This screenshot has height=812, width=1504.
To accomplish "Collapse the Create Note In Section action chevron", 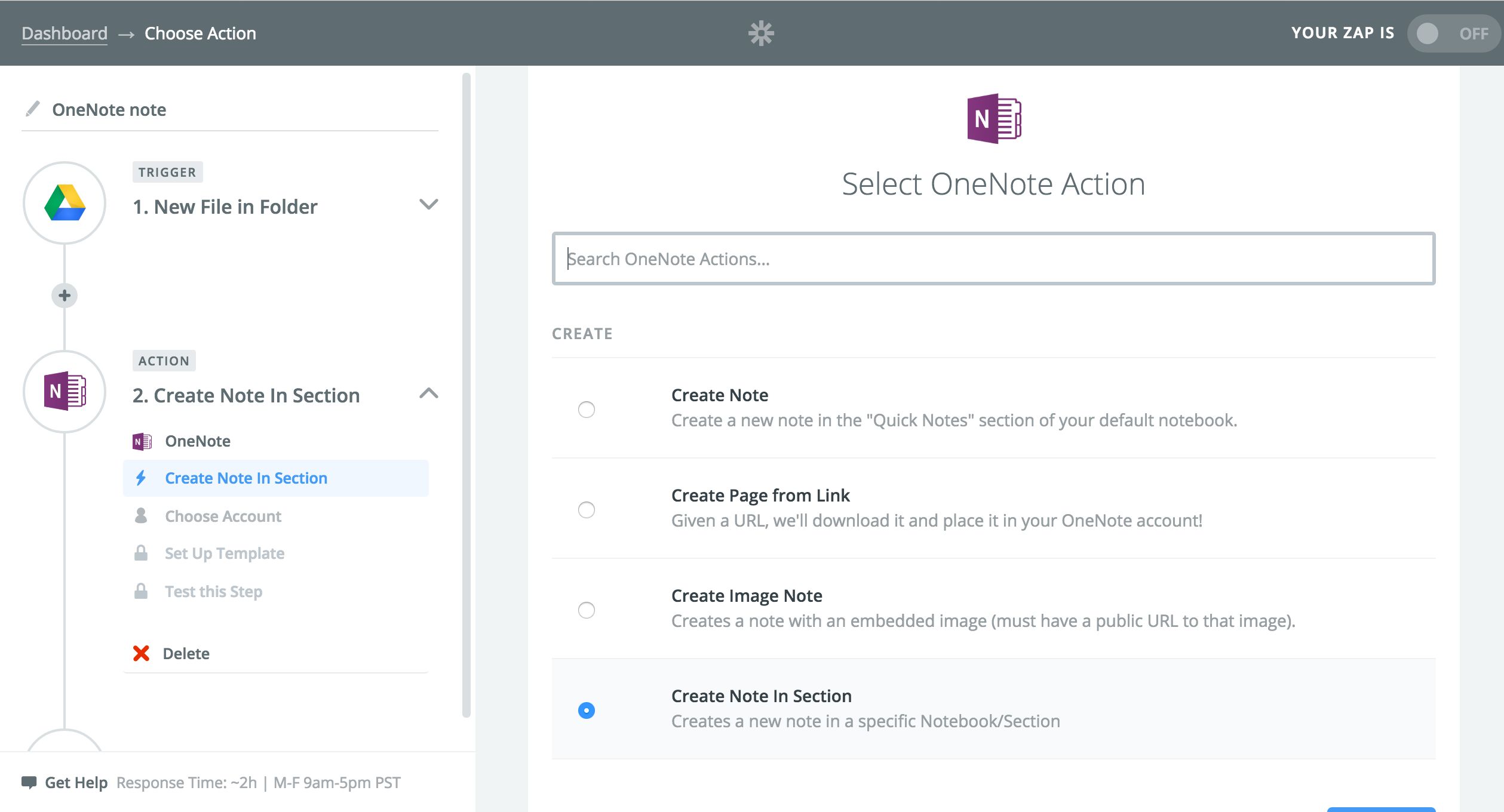I will (x=429, y=393).
